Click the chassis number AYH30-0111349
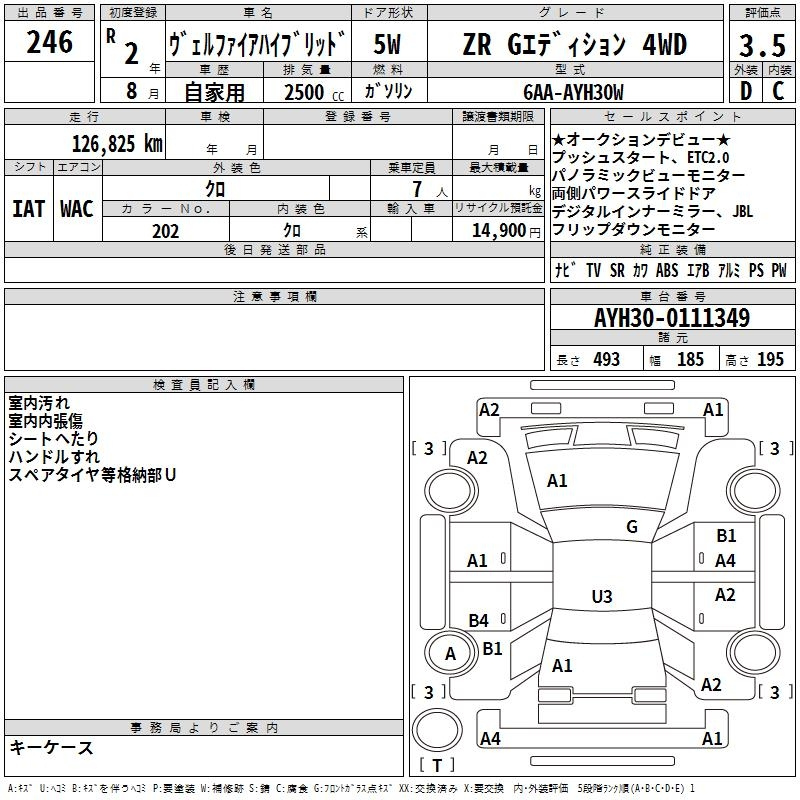This screenshot has height=800, width=800. pyautogui.click(x=671, y=318)
